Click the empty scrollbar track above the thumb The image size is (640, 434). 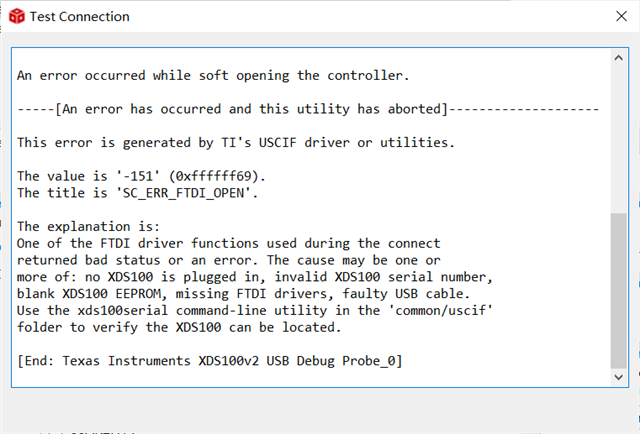point(619,140)
